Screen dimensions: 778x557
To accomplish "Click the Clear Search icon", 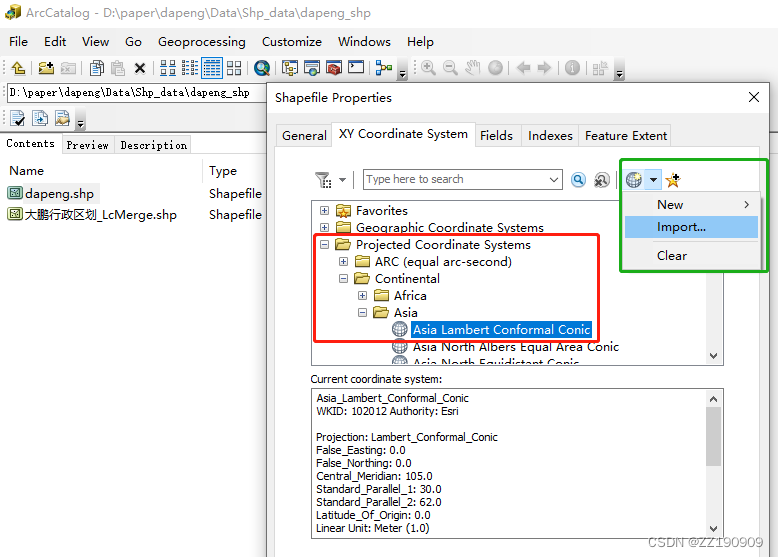I will pos(601,180).
